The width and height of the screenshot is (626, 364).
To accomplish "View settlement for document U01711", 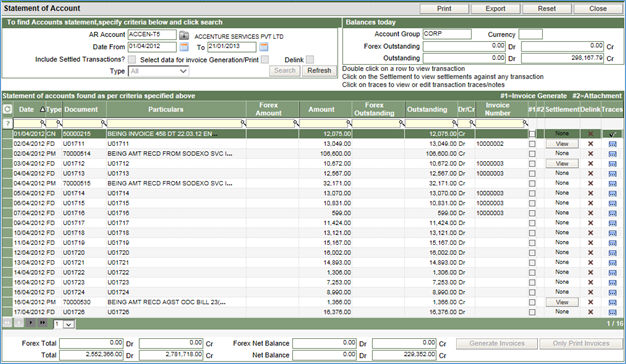I will tap(562, 144).
